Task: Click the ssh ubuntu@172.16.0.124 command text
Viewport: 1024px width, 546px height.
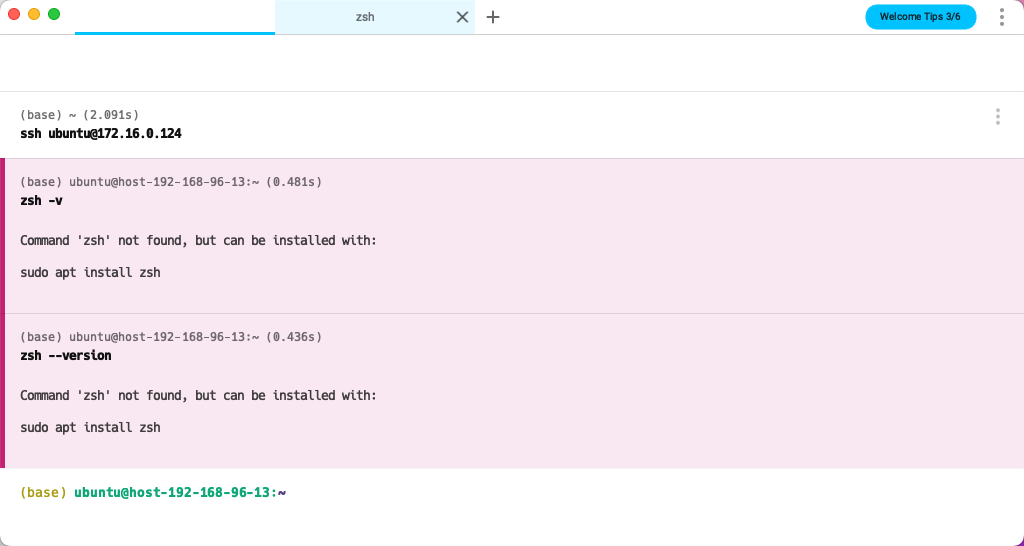Action: point(101,134)
